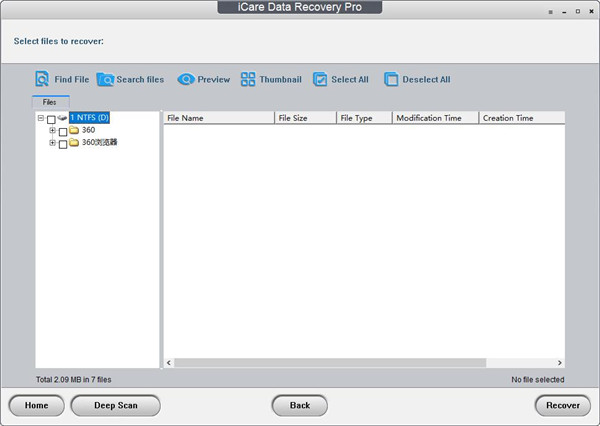
Task: Click the Preview eye icon
Action: 185,79
